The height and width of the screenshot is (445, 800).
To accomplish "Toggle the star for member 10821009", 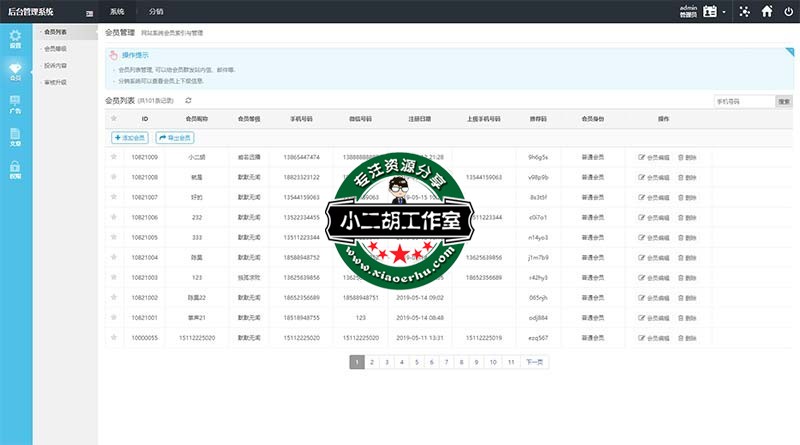I will (113, 157).
